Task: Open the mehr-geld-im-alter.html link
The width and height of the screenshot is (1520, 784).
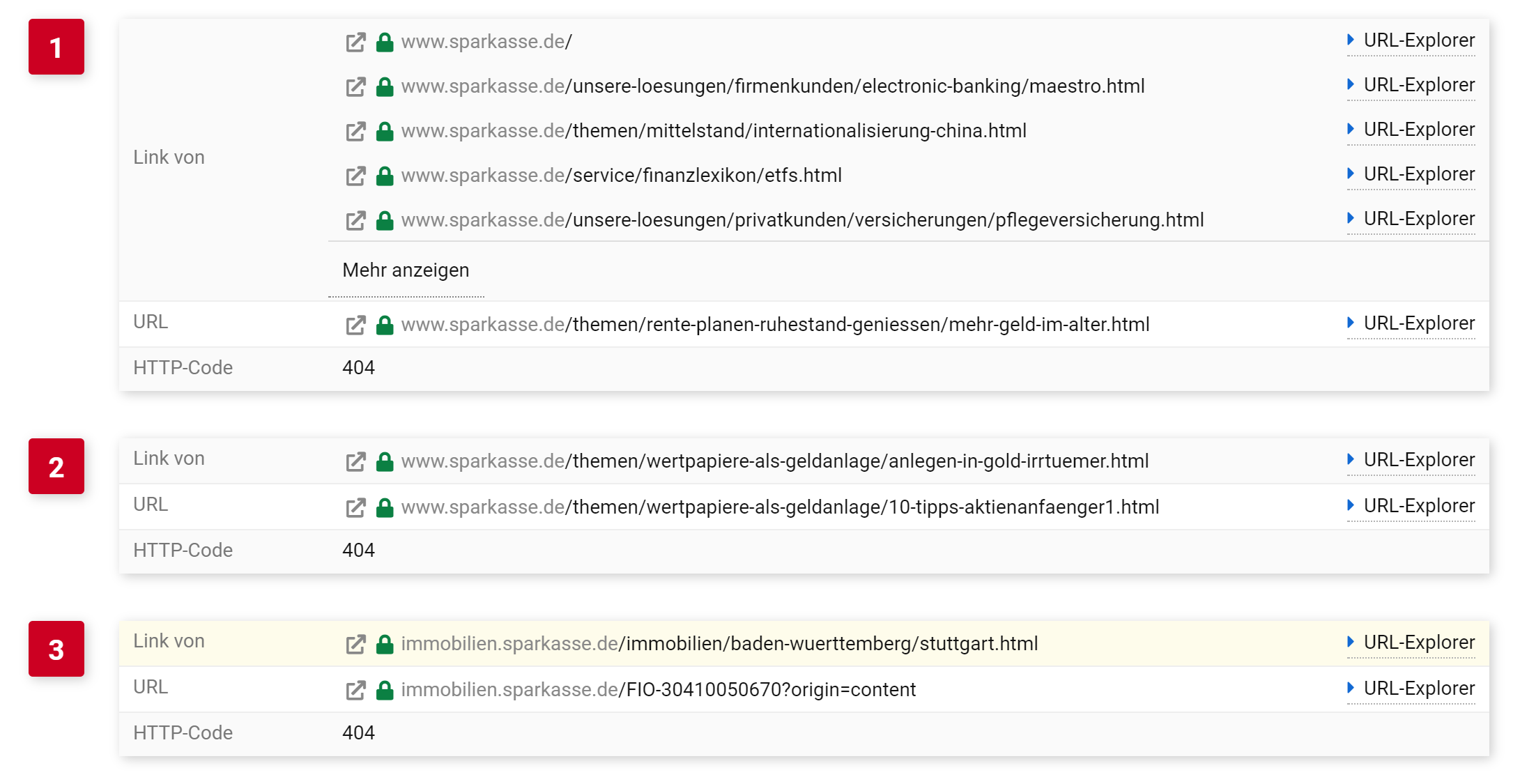Action: click(775, 325)
